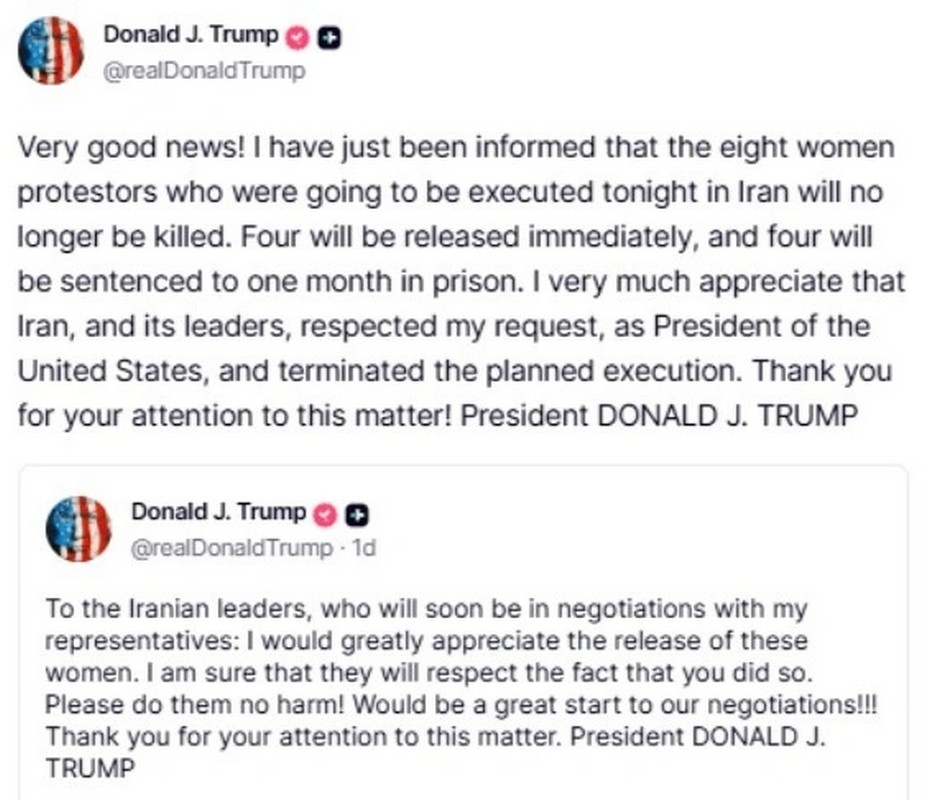Click "Donald J. Trump" name in the quoted post
The height and width of the screenshot is (800, 930).
[x=219, y=513]
